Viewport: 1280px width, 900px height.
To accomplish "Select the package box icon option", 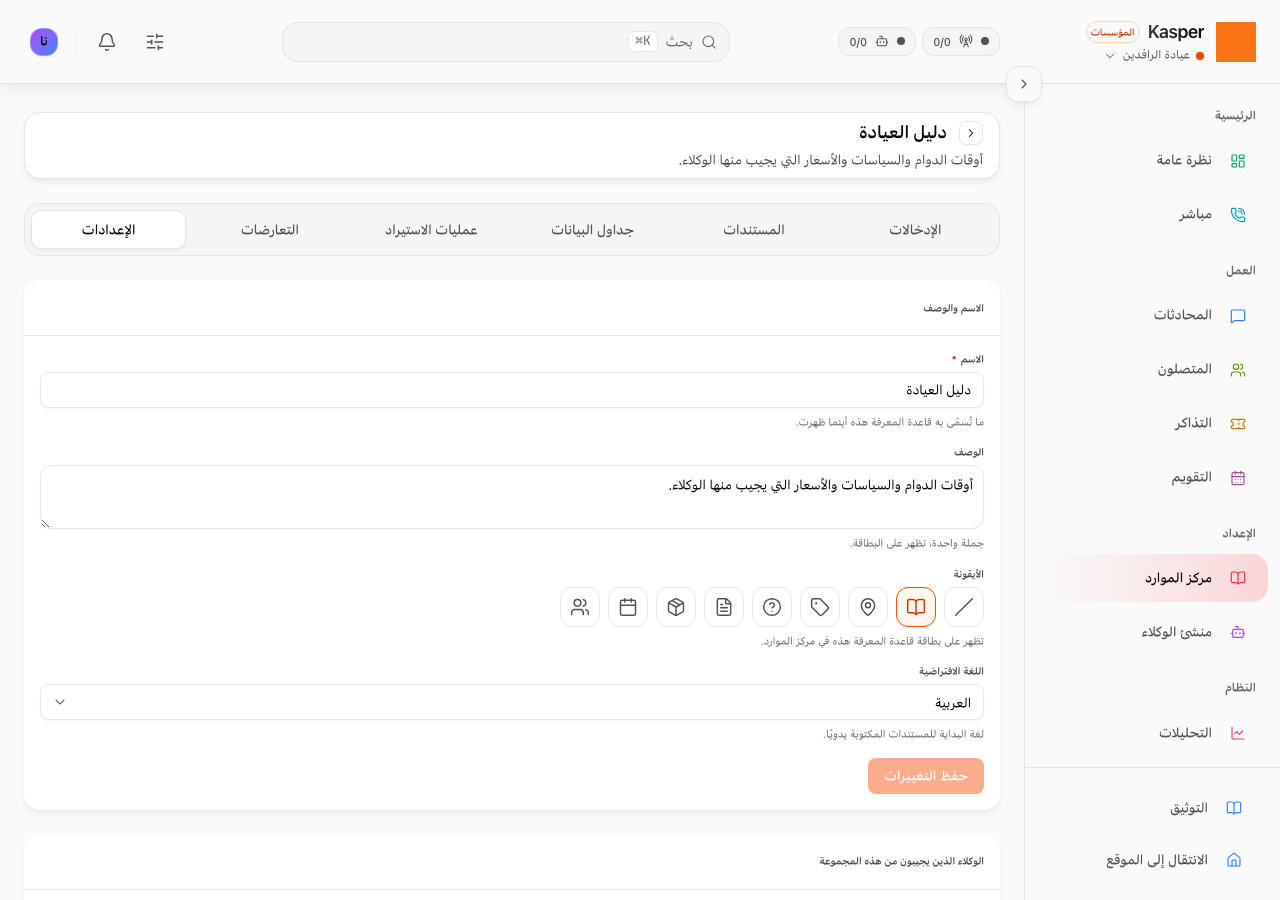I will (676, 607).
